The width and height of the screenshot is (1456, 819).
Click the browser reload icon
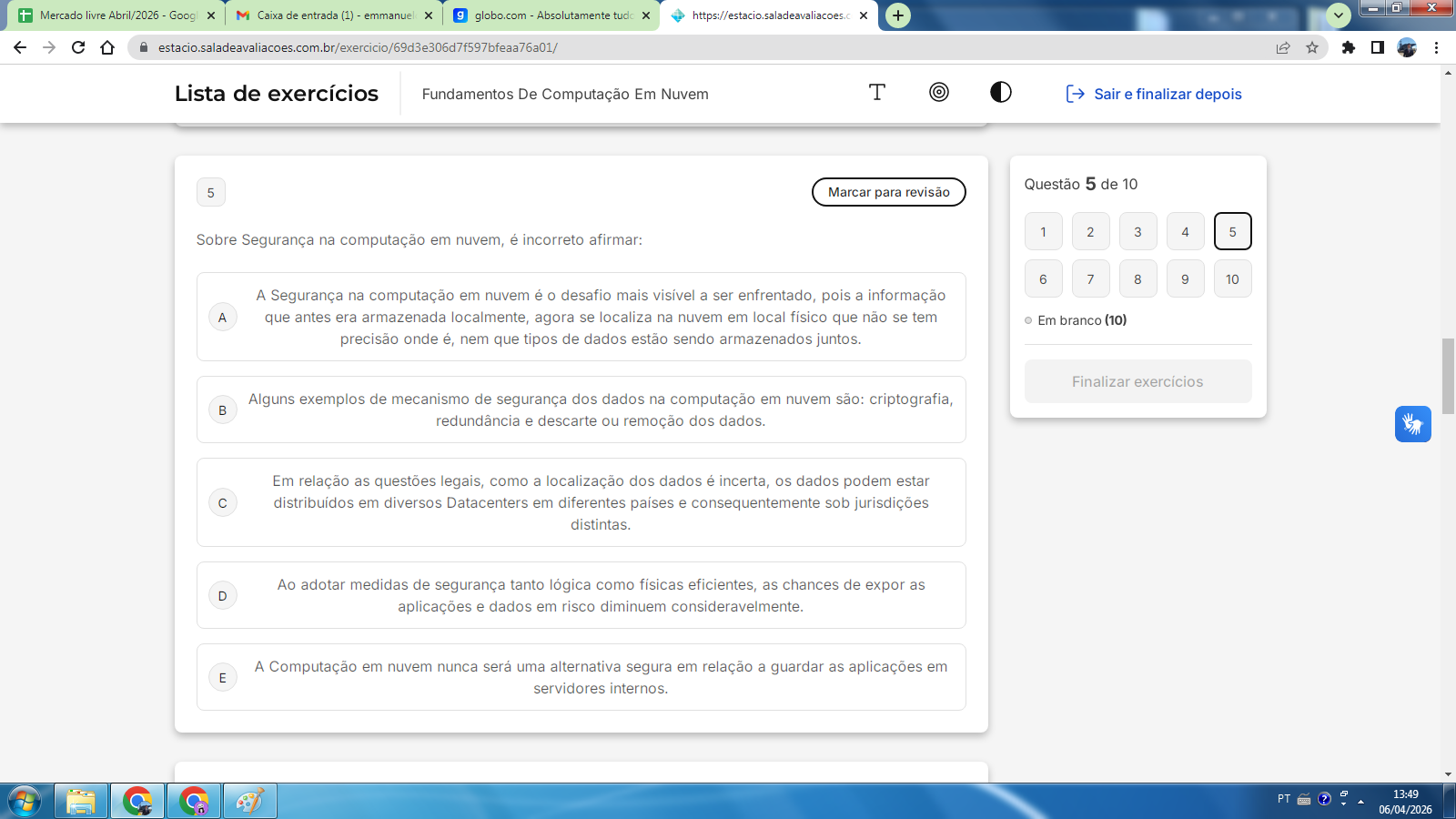pos(78,47)
